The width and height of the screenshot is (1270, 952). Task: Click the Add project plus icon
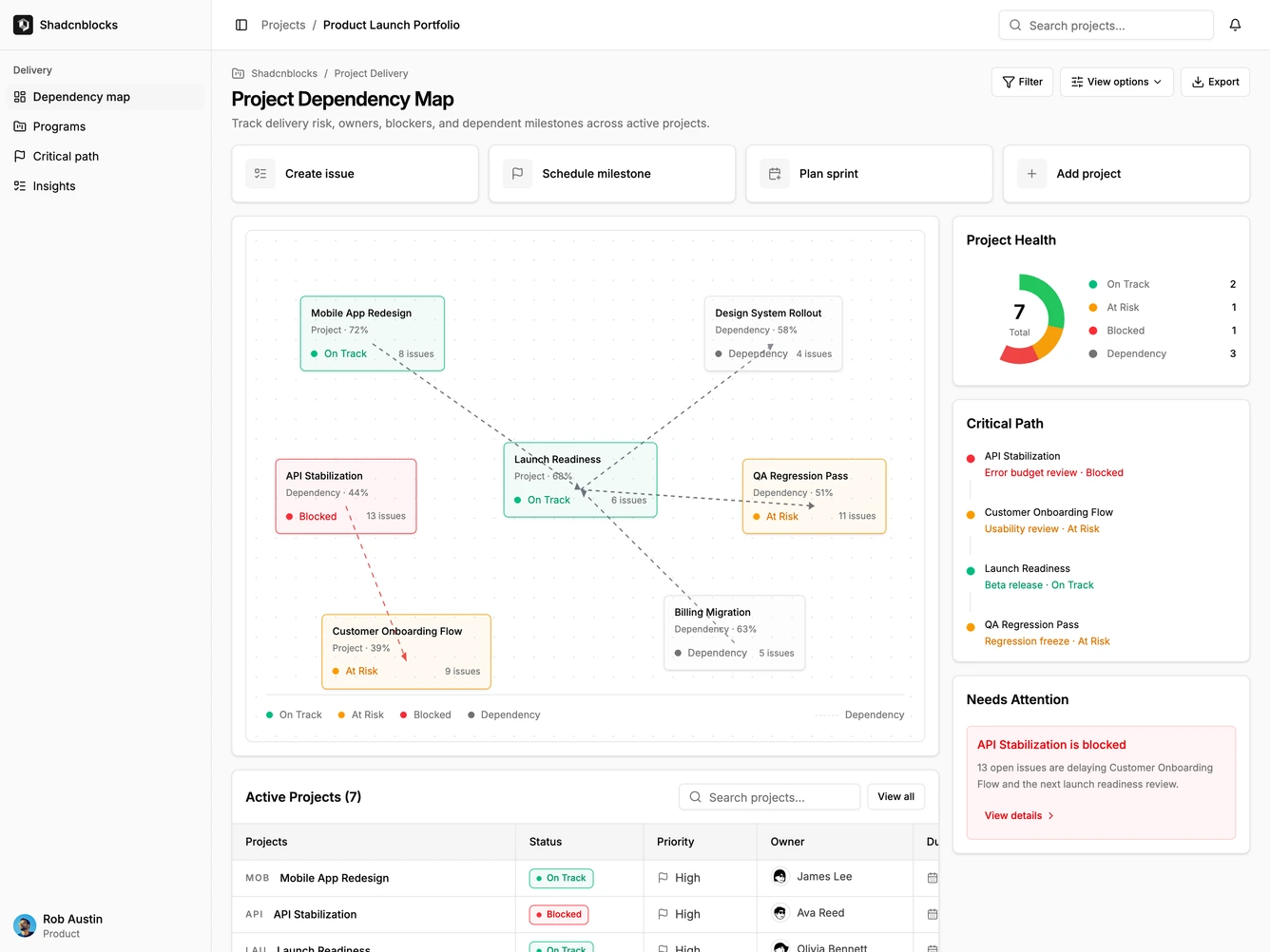click(x=1031, y=174)
